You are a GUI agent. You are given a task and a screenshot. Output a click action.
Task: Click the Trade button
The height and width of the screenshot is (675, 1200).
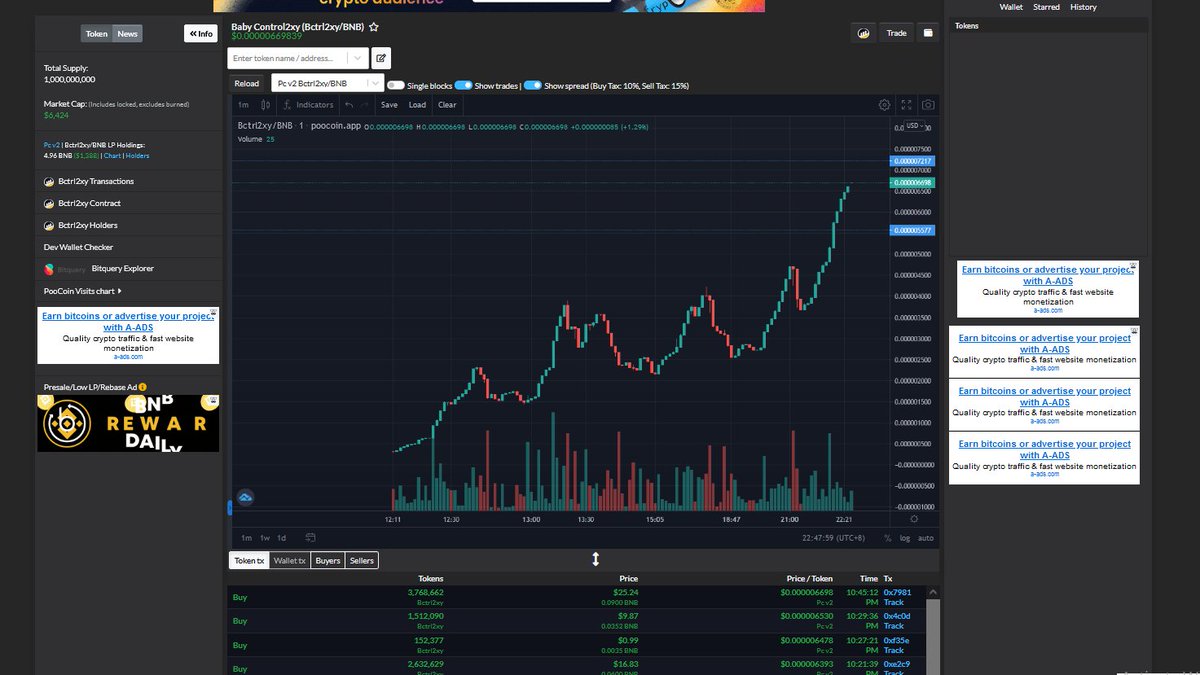click(x=897, y=33)
